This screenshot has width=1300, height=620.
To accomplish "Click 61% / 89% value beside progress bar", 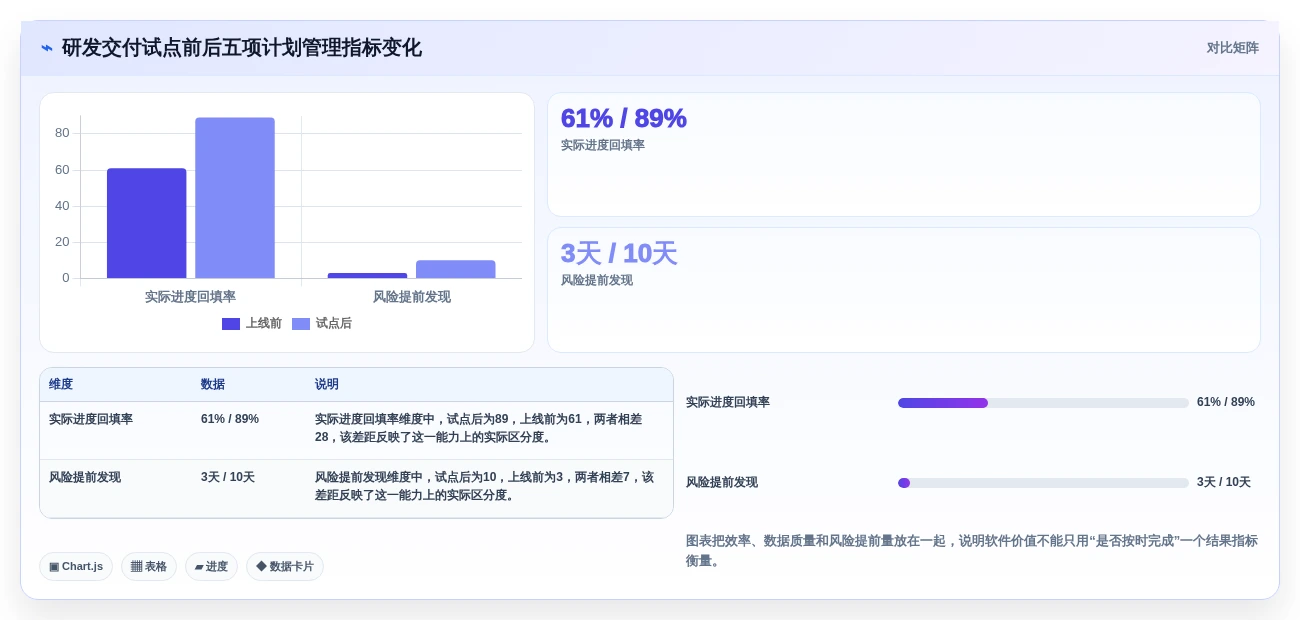I will (1226, 402).
